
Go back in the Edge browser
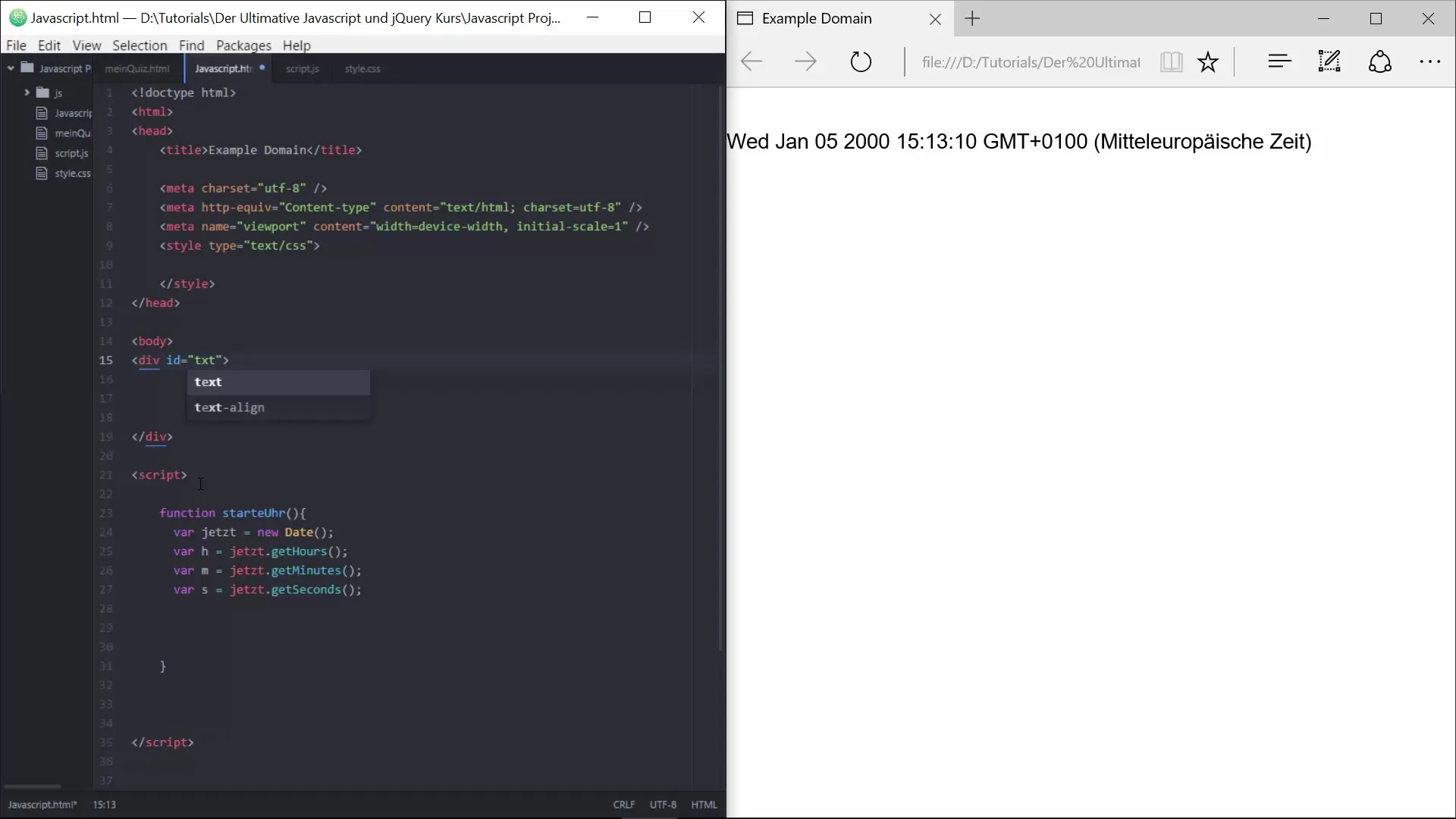[x=751, y=62]
